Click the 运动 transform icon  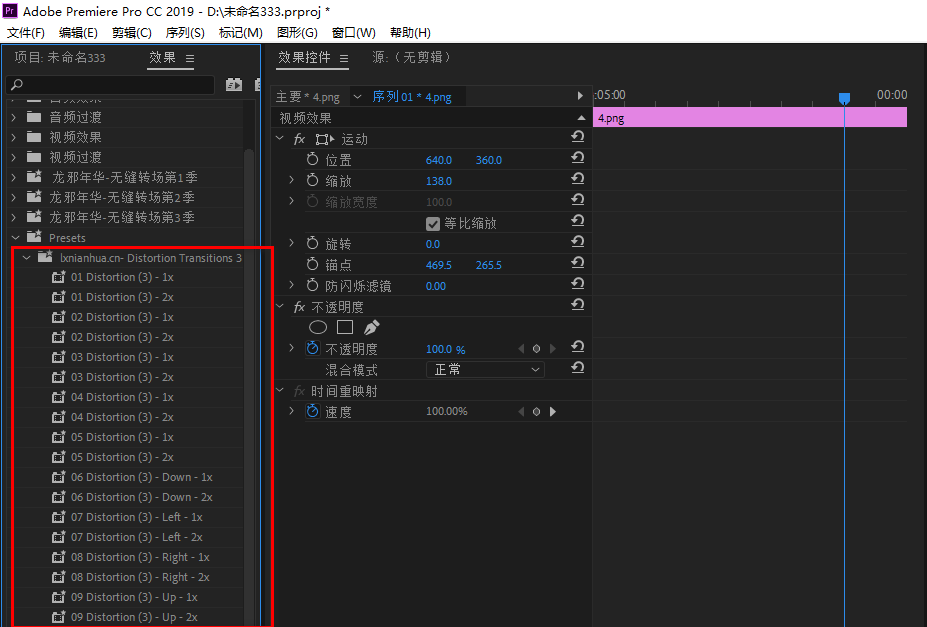325,139
